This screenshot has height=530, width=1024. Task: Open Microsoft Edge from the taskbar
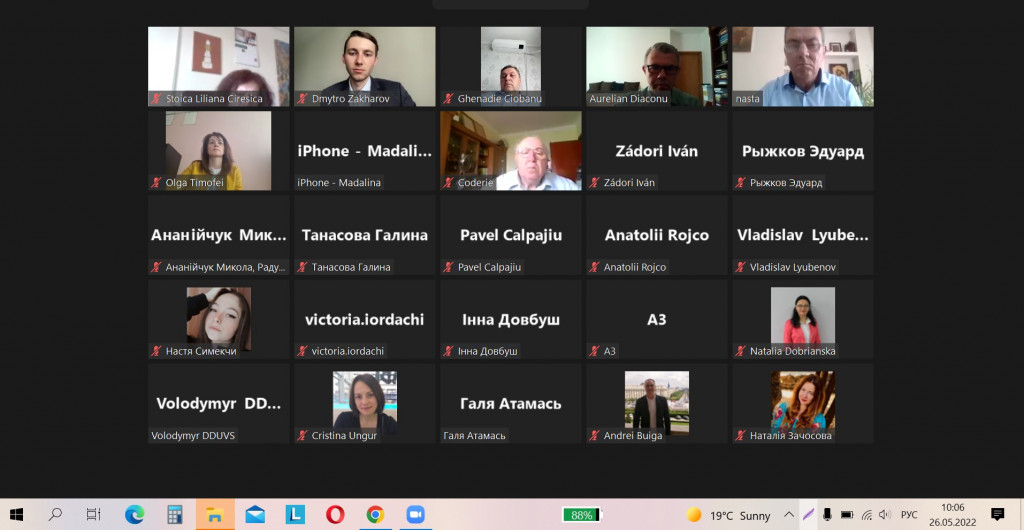(x=135, y=514)
